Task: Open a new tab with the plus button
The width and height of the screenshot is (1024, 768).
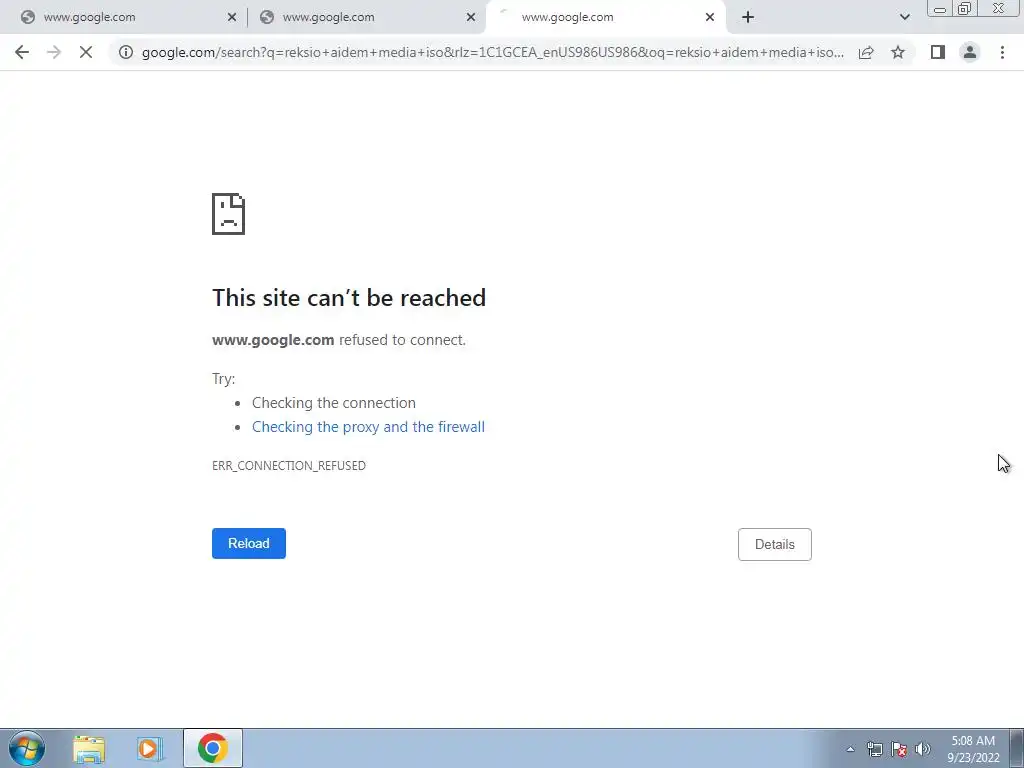Action: 748,17
